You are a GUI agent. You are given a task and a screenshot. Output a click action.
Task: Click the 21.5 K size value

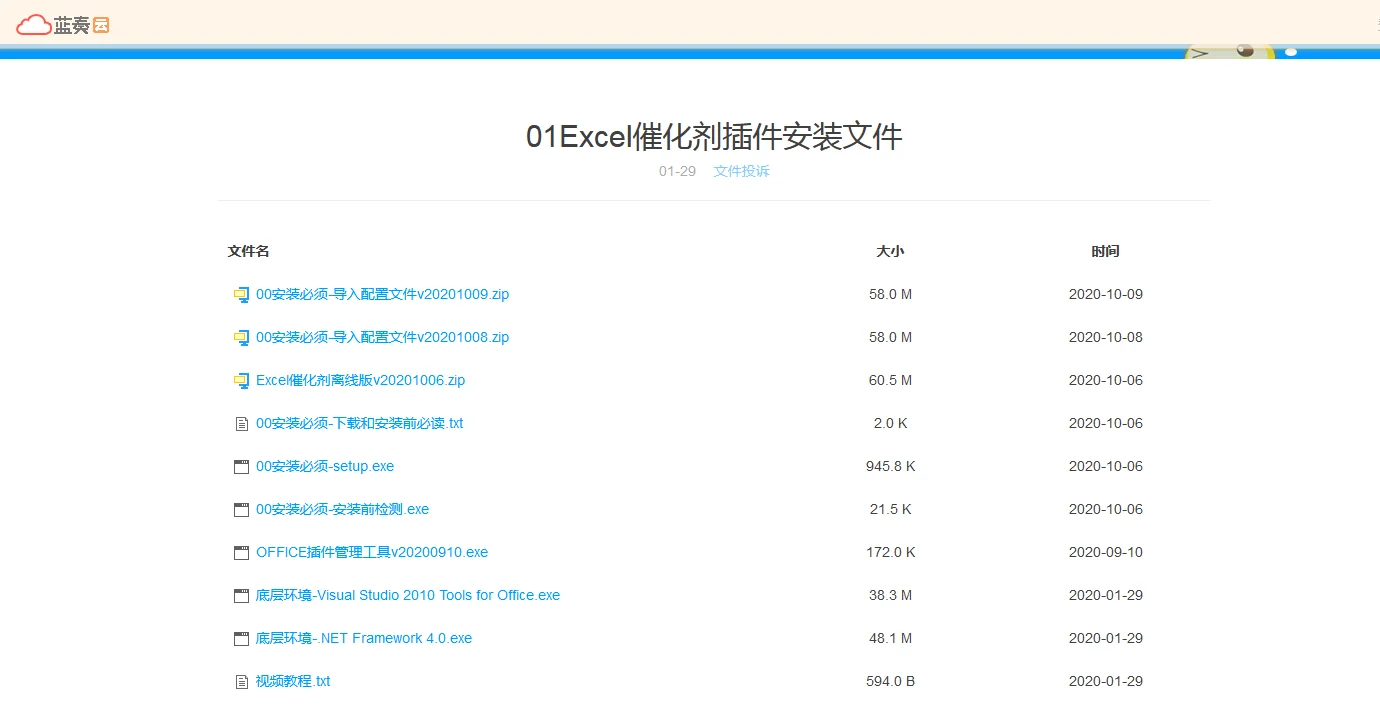coord(891,509)
